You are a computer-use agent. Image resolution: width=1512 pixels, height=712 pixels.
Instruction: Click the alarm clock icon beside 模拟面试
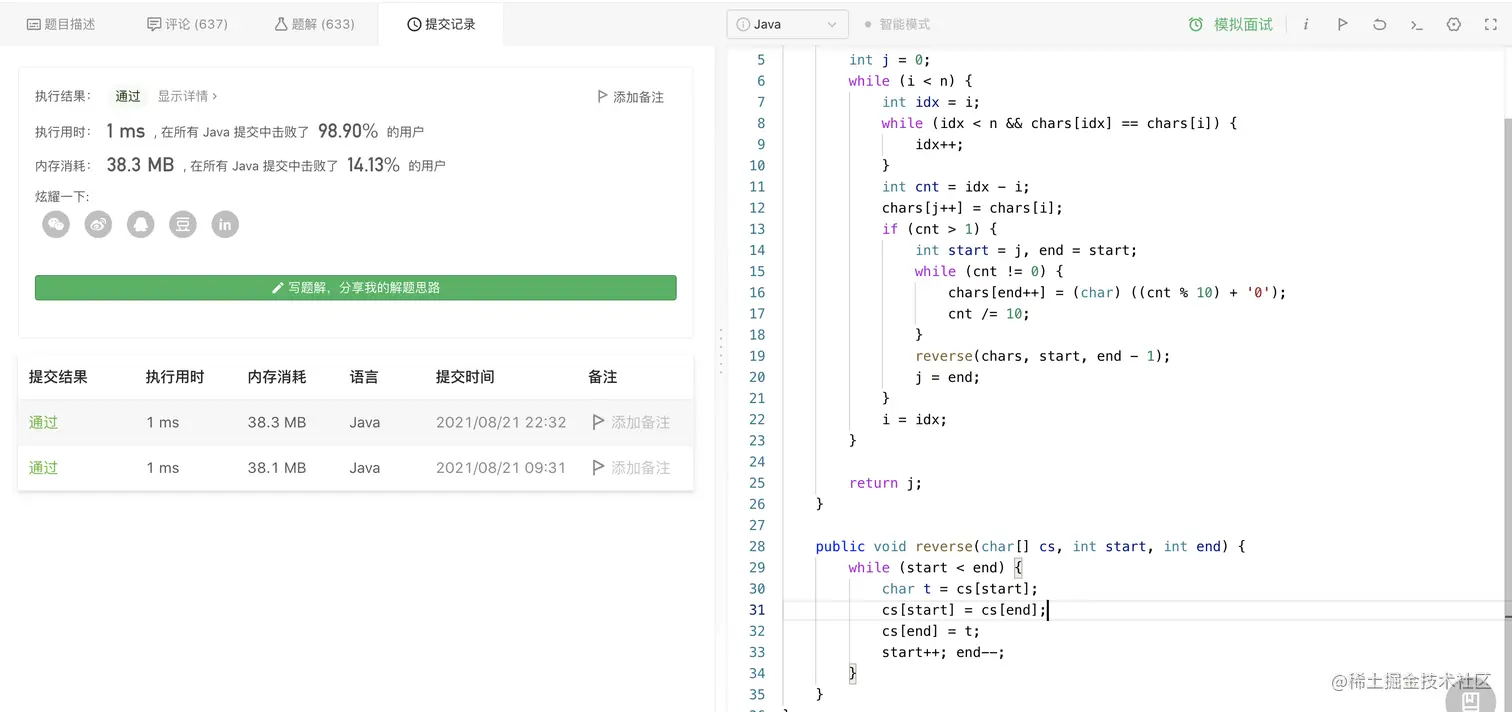1196,24
